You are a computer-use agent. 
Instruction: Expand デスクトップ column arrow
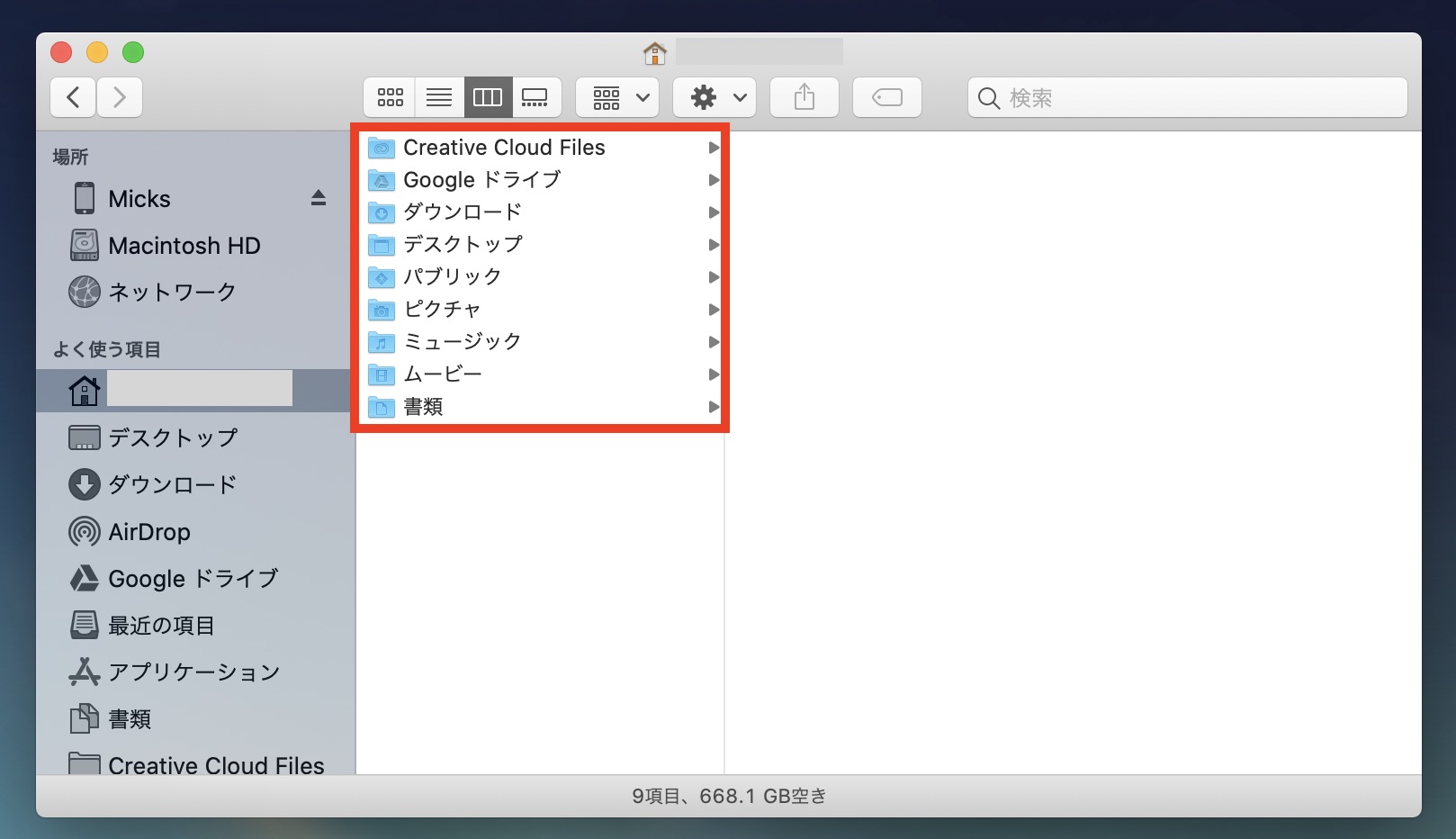pyautogui.click(x=714, y=245)
